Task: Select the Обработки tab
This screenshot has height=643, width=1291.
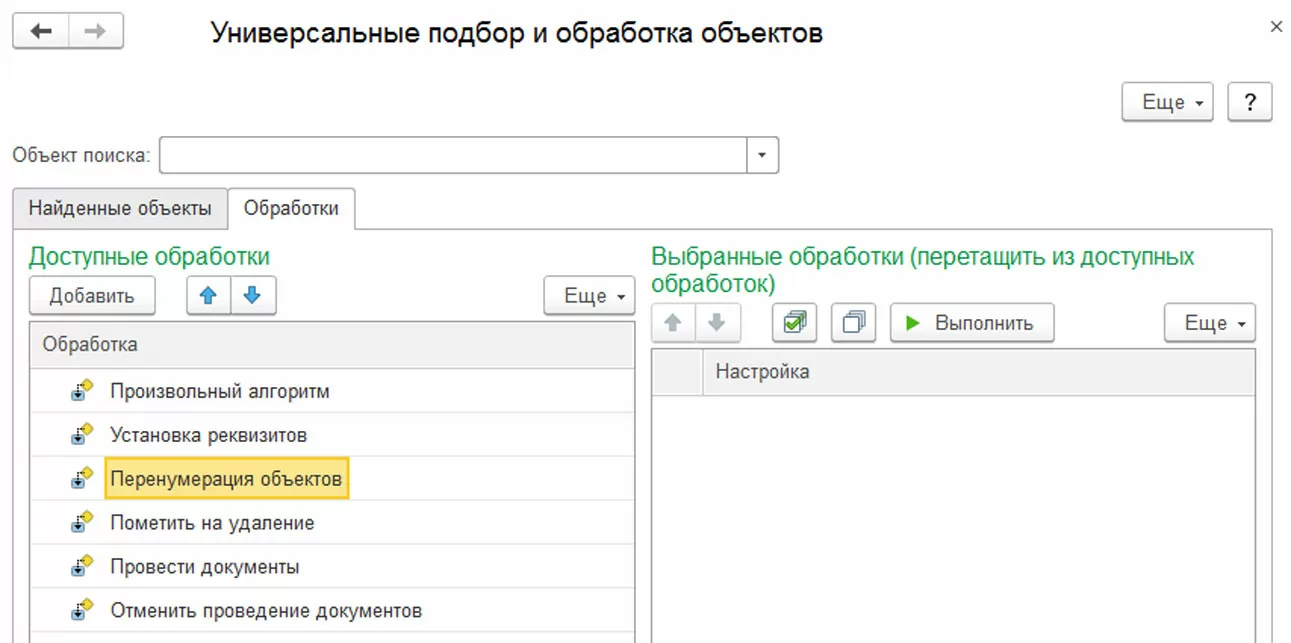Action: coord(291,209)
